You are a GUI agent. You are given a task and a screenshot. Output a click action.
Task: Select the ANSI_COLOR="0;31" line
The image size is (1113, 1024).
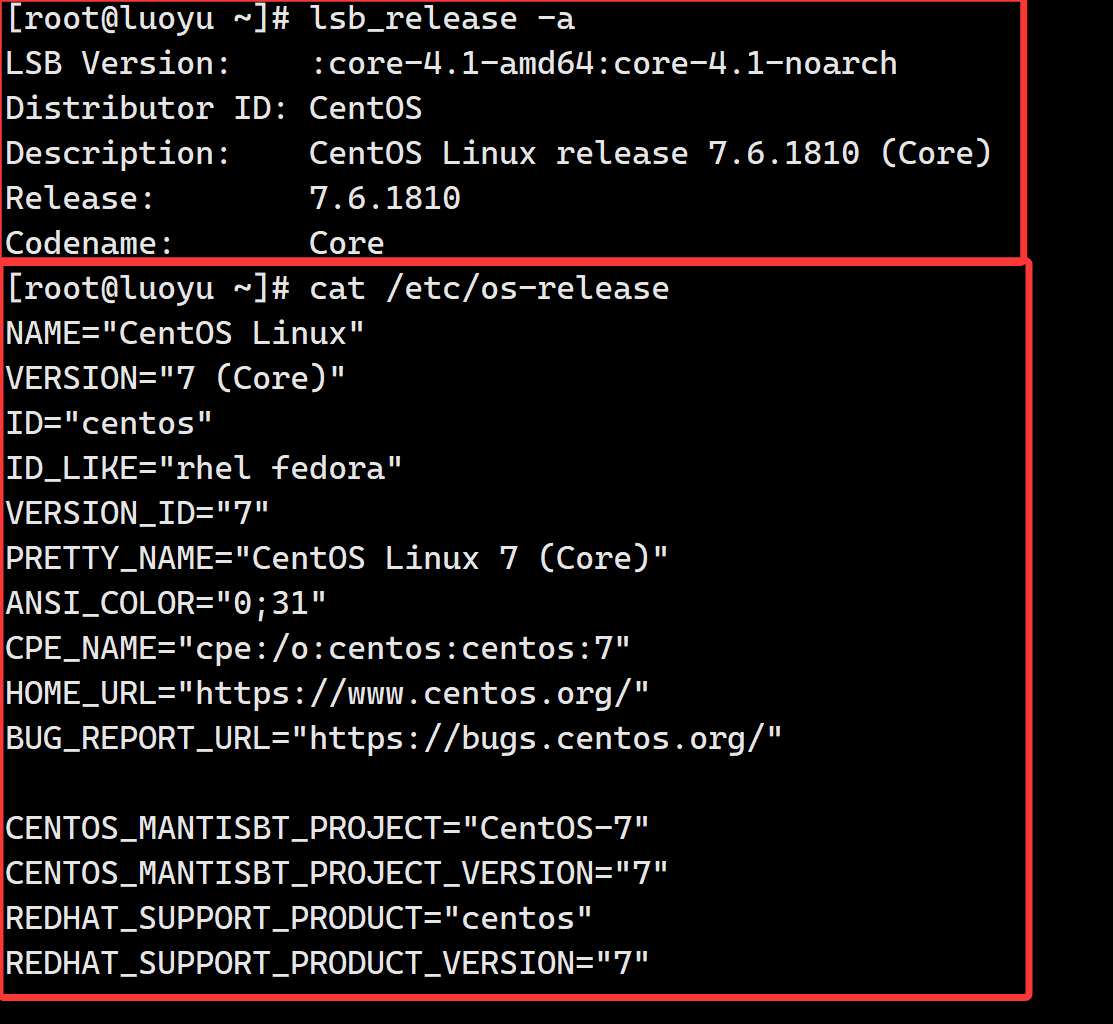click(x=165, y=604)
